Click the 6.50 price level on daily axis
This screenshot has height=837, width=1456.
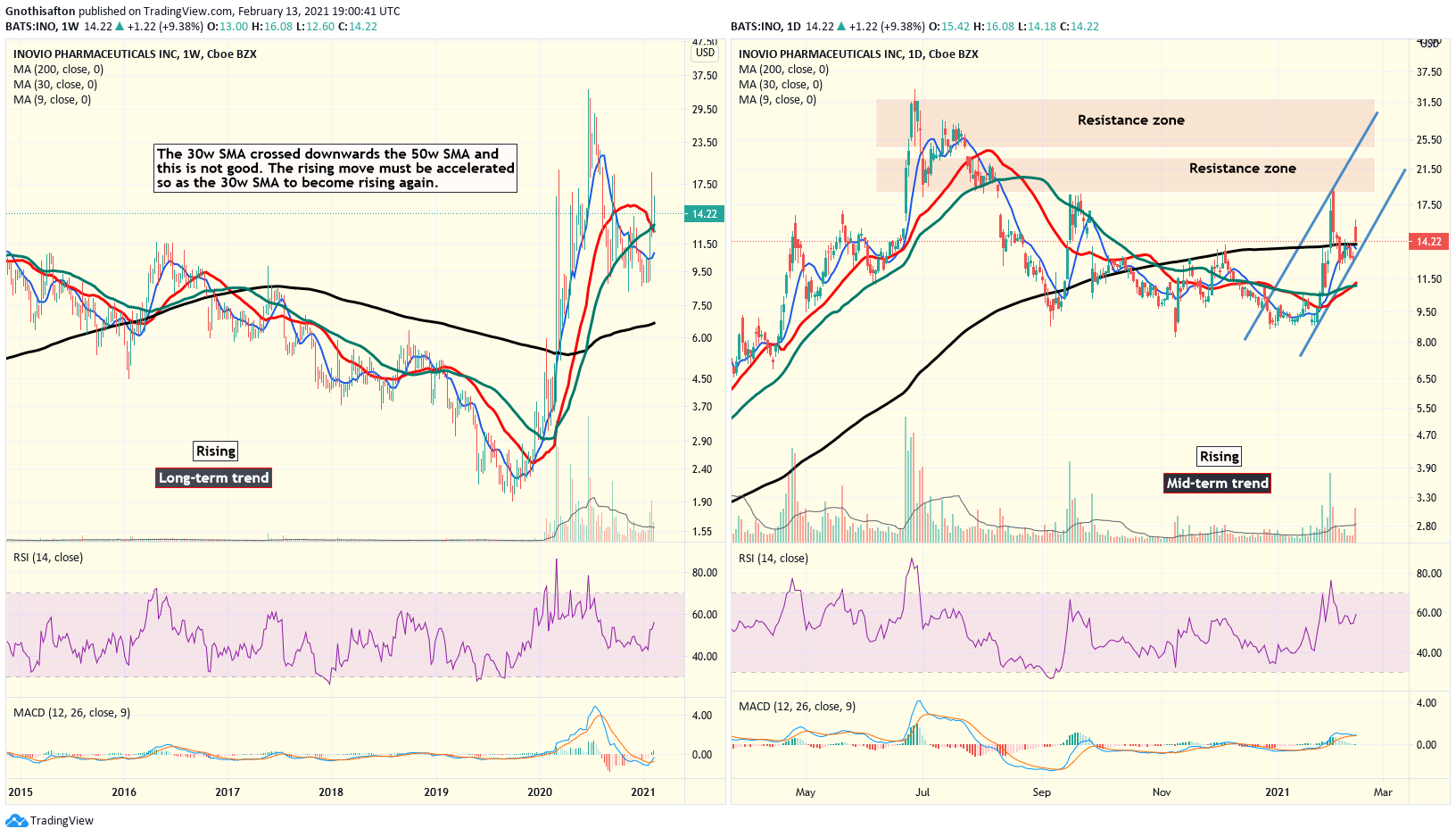(x=1427, y=379)
